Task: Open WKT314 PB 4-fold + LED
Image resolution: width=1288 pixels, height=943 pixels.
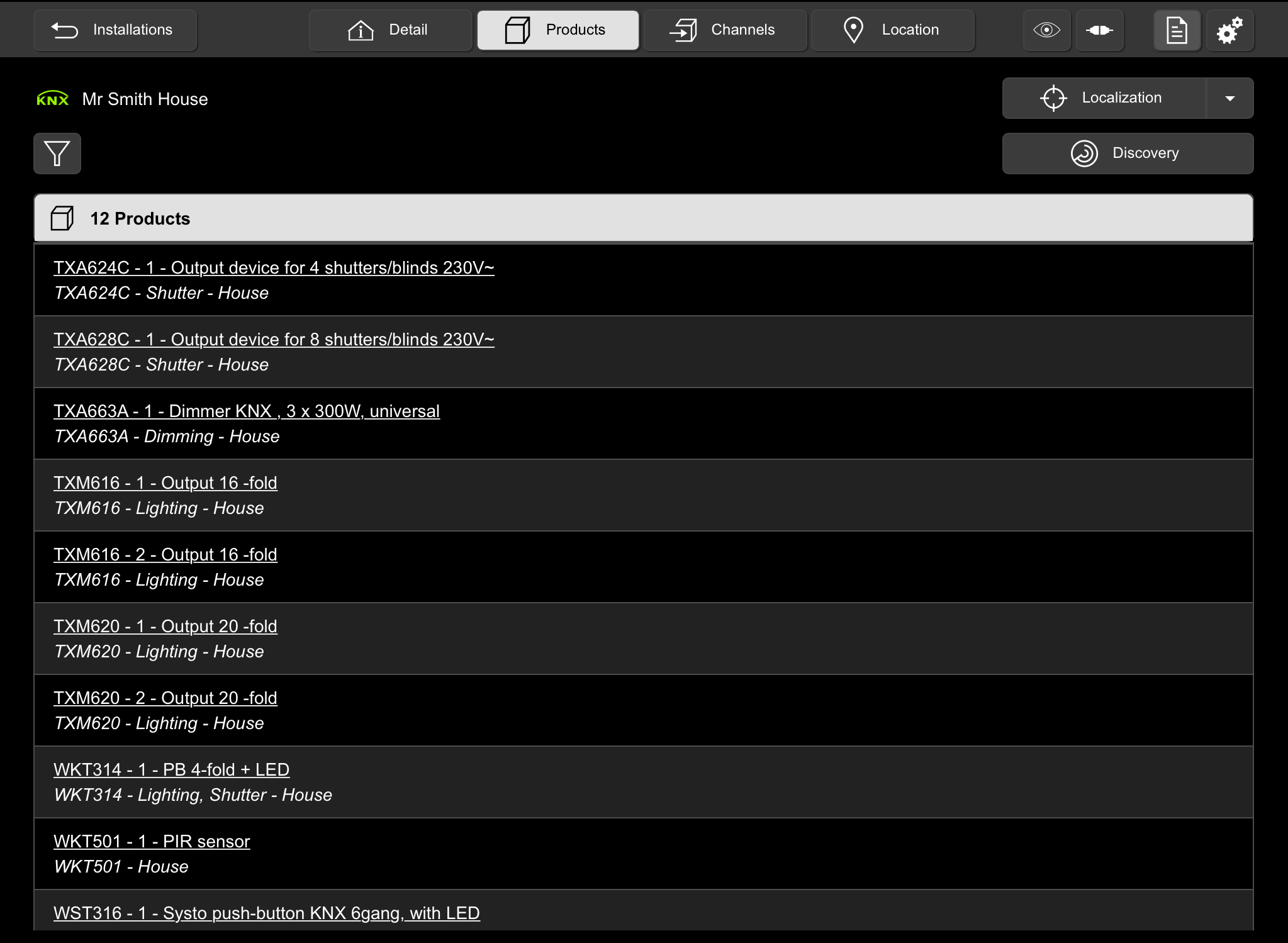Action: tap(171, 769)
